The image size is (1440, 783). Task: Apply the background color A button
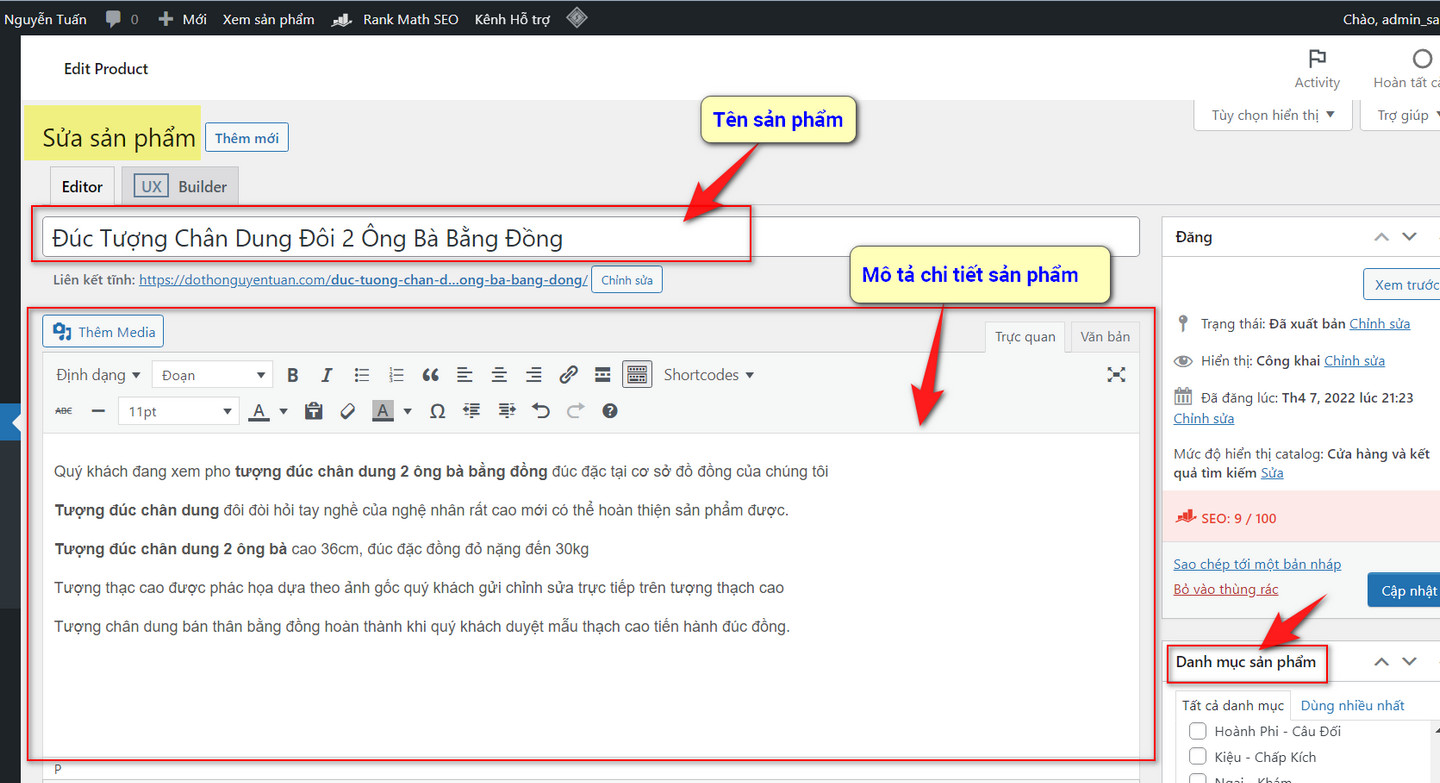(x=383, y=411)
